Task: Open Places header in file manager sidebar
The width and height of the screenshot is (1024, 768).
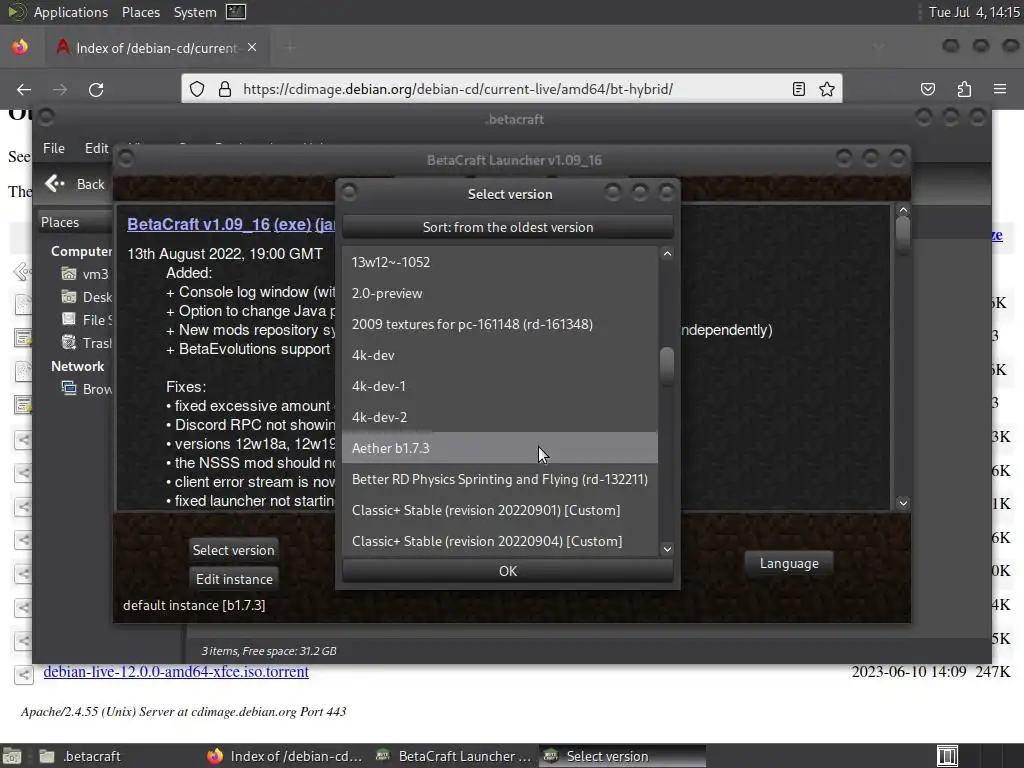Action: click(75, 222)
